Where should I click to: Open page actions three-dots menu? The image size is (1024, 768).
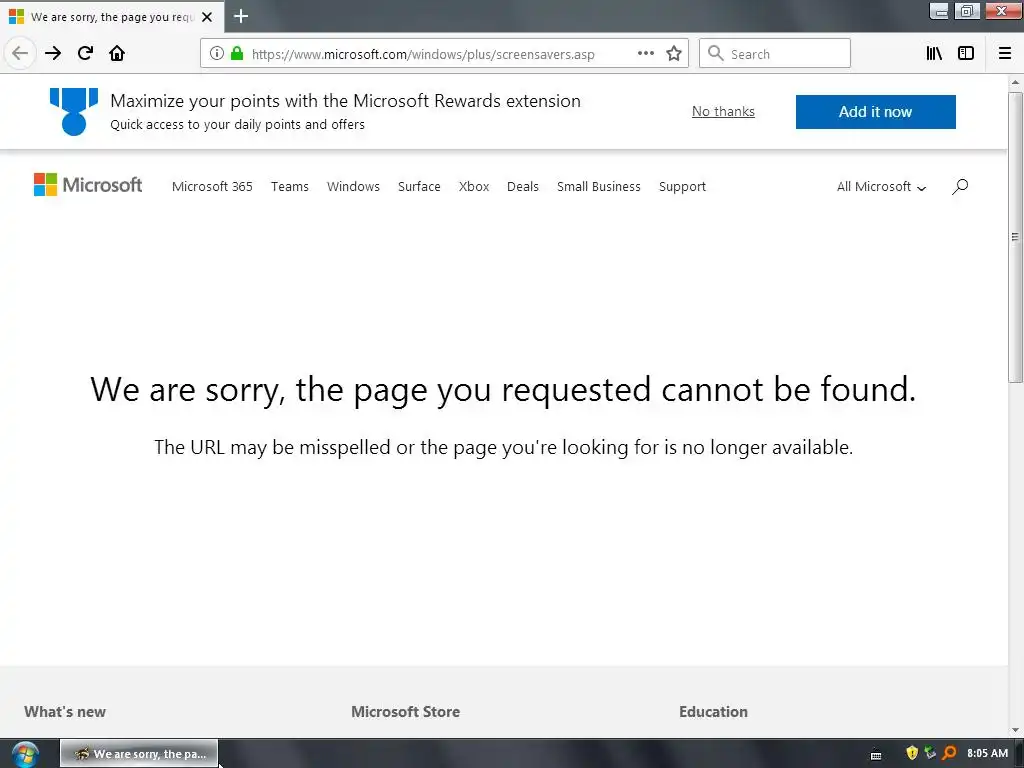click(646, 54)
